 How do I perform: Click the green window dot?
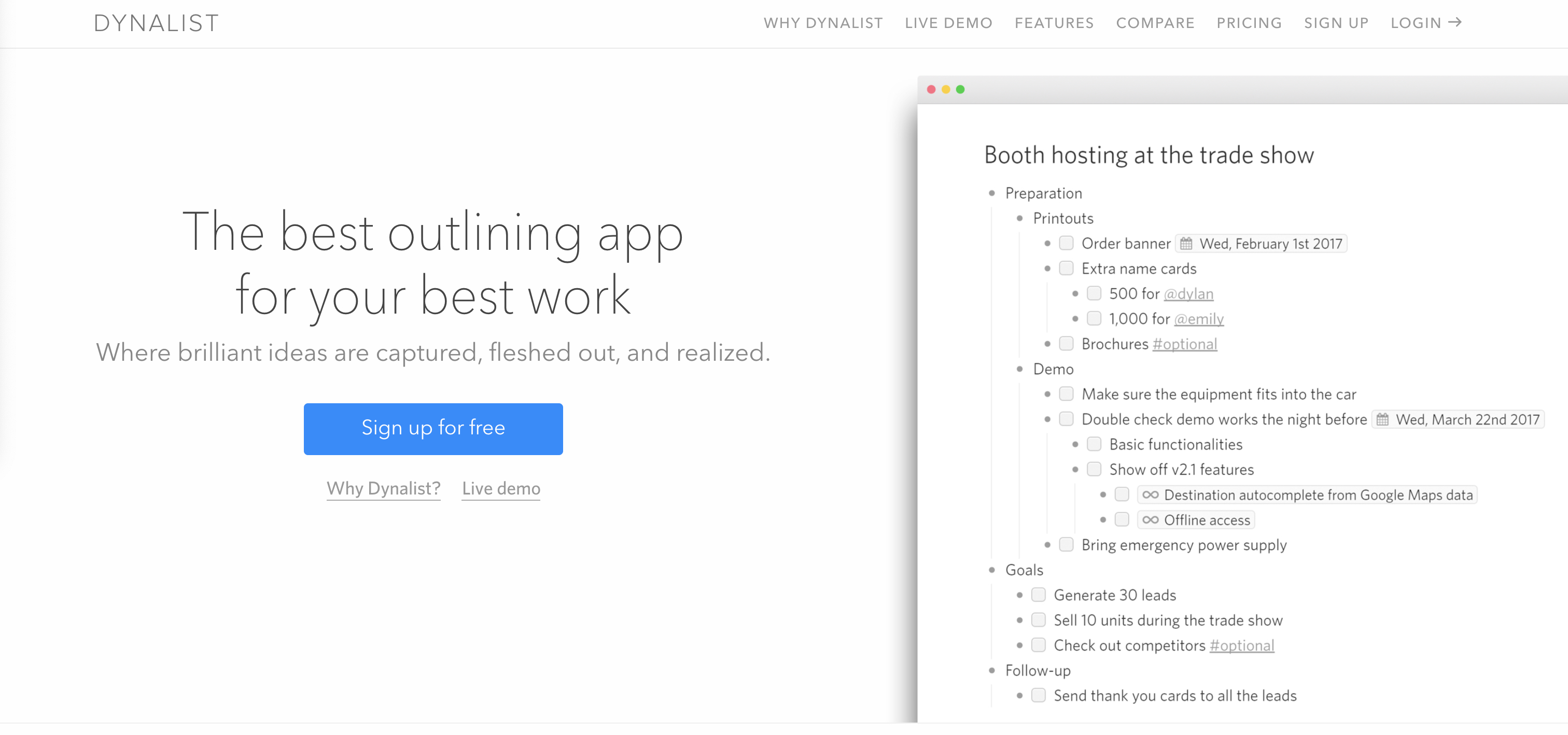(960, 90)
